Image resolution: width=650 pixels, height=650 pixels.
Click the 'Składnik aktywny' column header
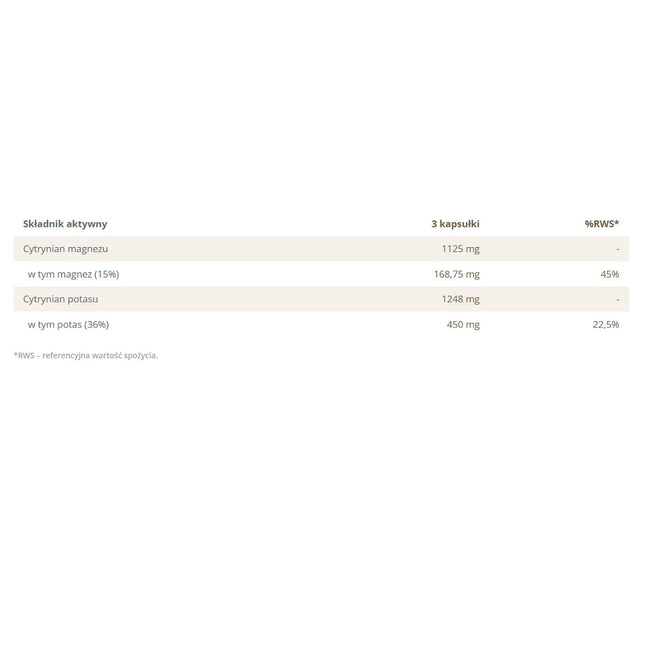tap(65, 224)
